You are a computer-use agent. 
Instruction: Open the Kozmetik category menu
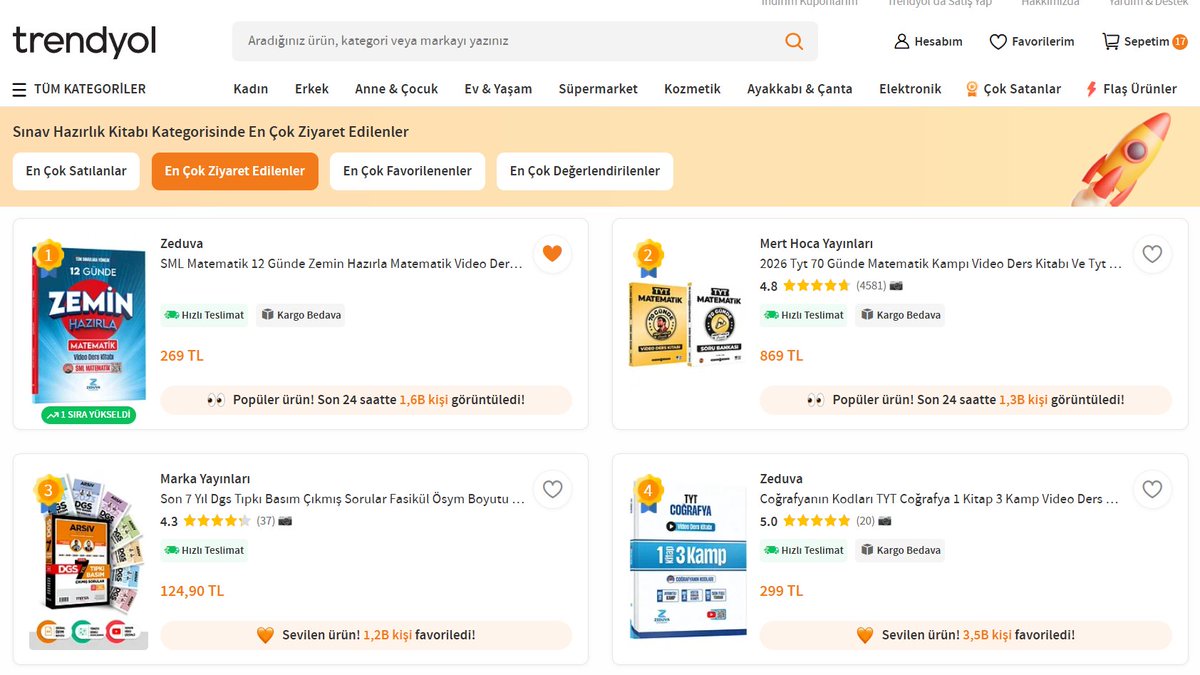pyautogui.click(x=692, y=89)
